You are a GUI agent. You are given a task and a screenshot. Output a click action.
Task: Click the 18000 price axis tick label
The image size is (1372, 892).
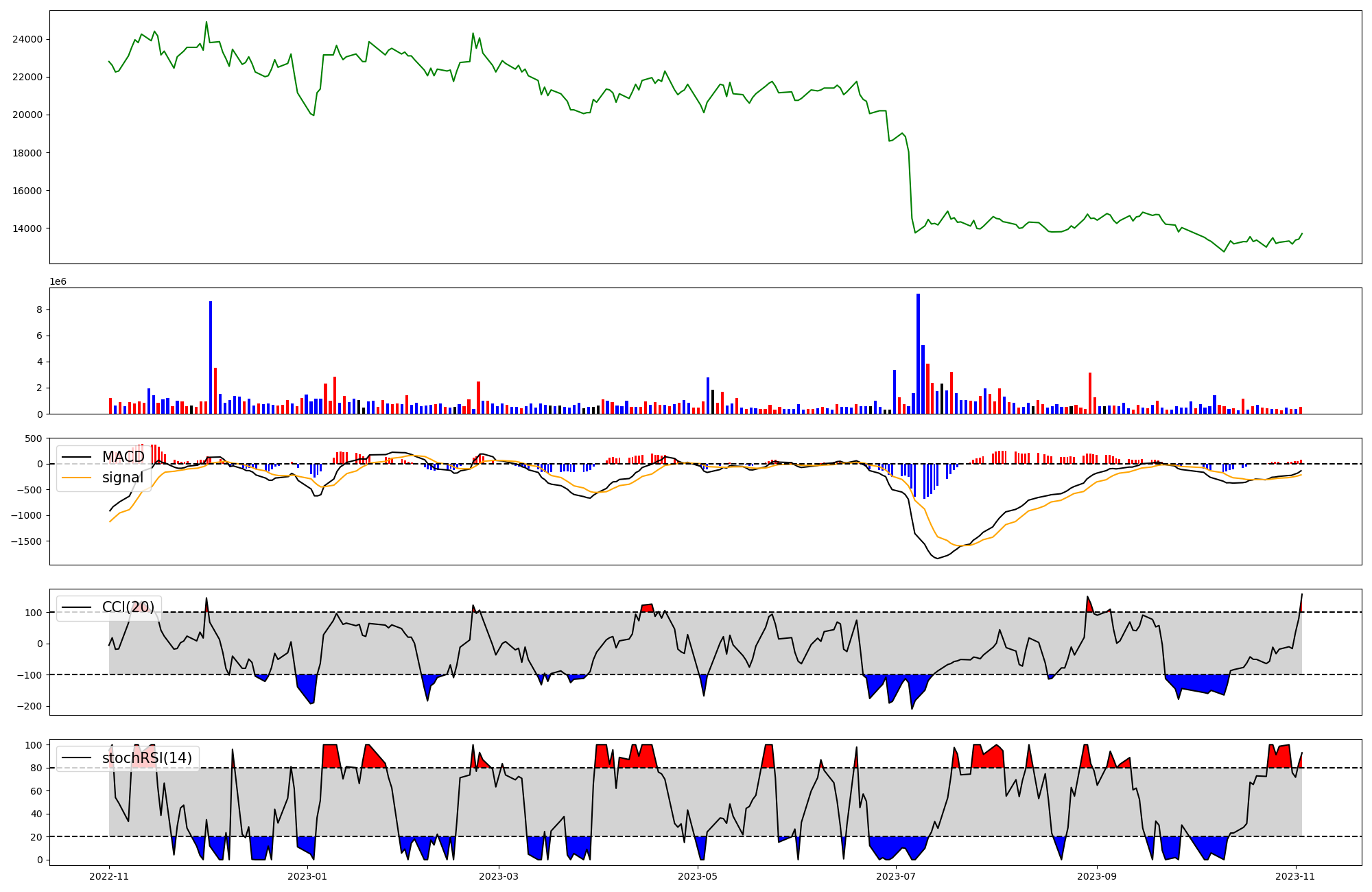click(x=27, y=153)
